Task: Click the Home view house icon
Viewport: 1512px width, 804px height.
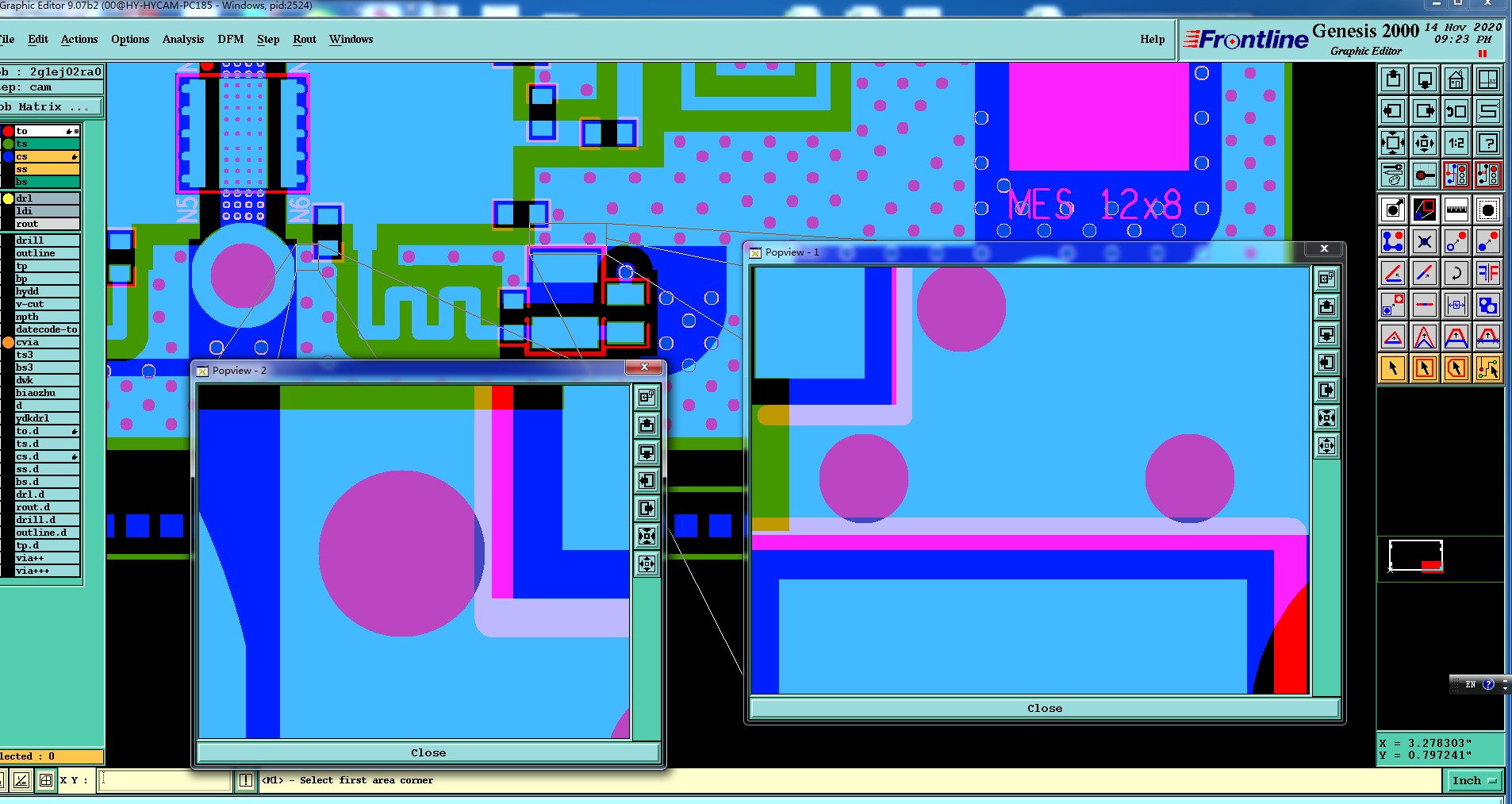Action: [1456, 79]
